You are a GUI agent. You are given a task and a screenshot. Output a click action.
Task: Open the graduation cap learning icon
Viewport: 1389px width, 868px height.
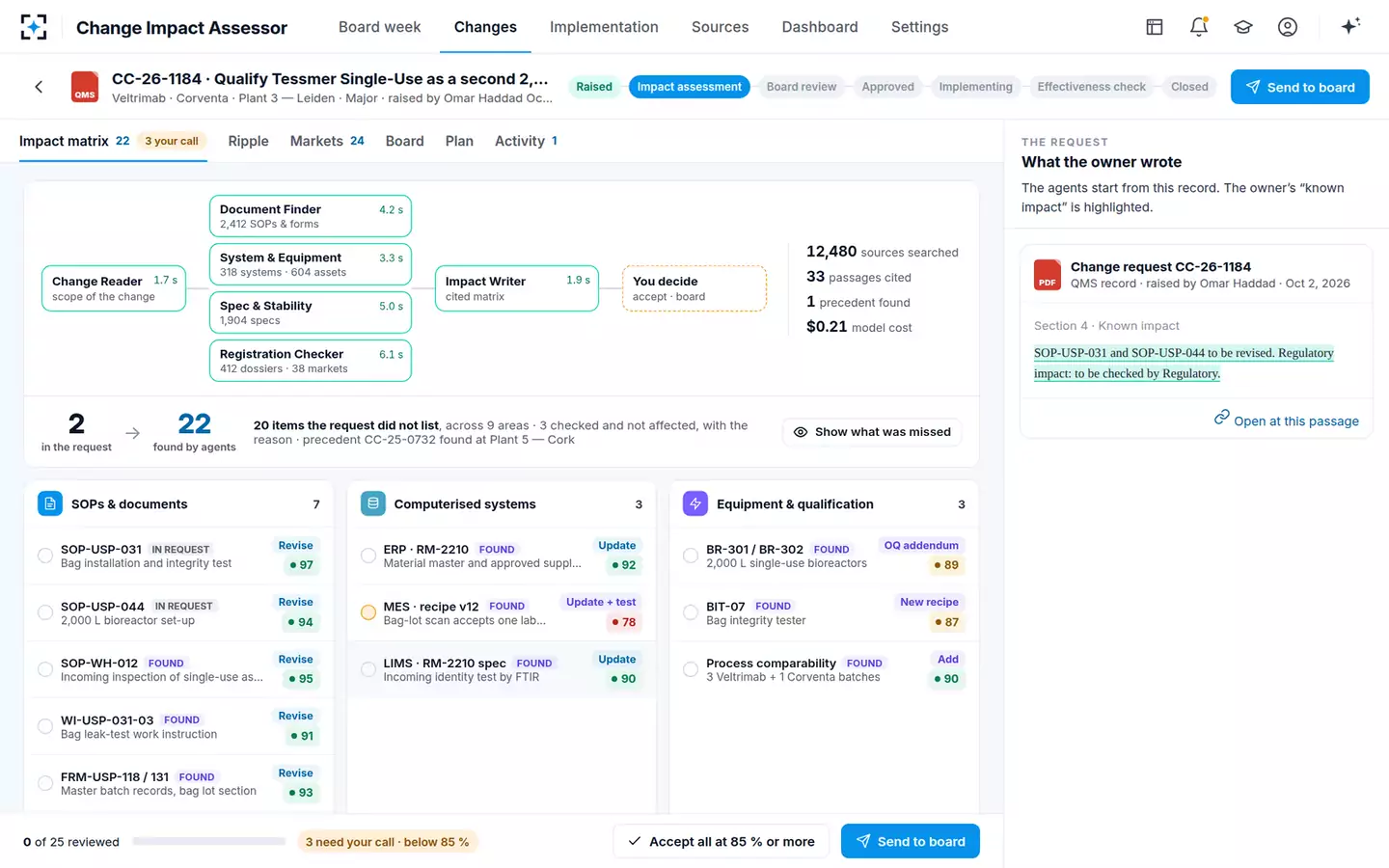pos(1243,27)
